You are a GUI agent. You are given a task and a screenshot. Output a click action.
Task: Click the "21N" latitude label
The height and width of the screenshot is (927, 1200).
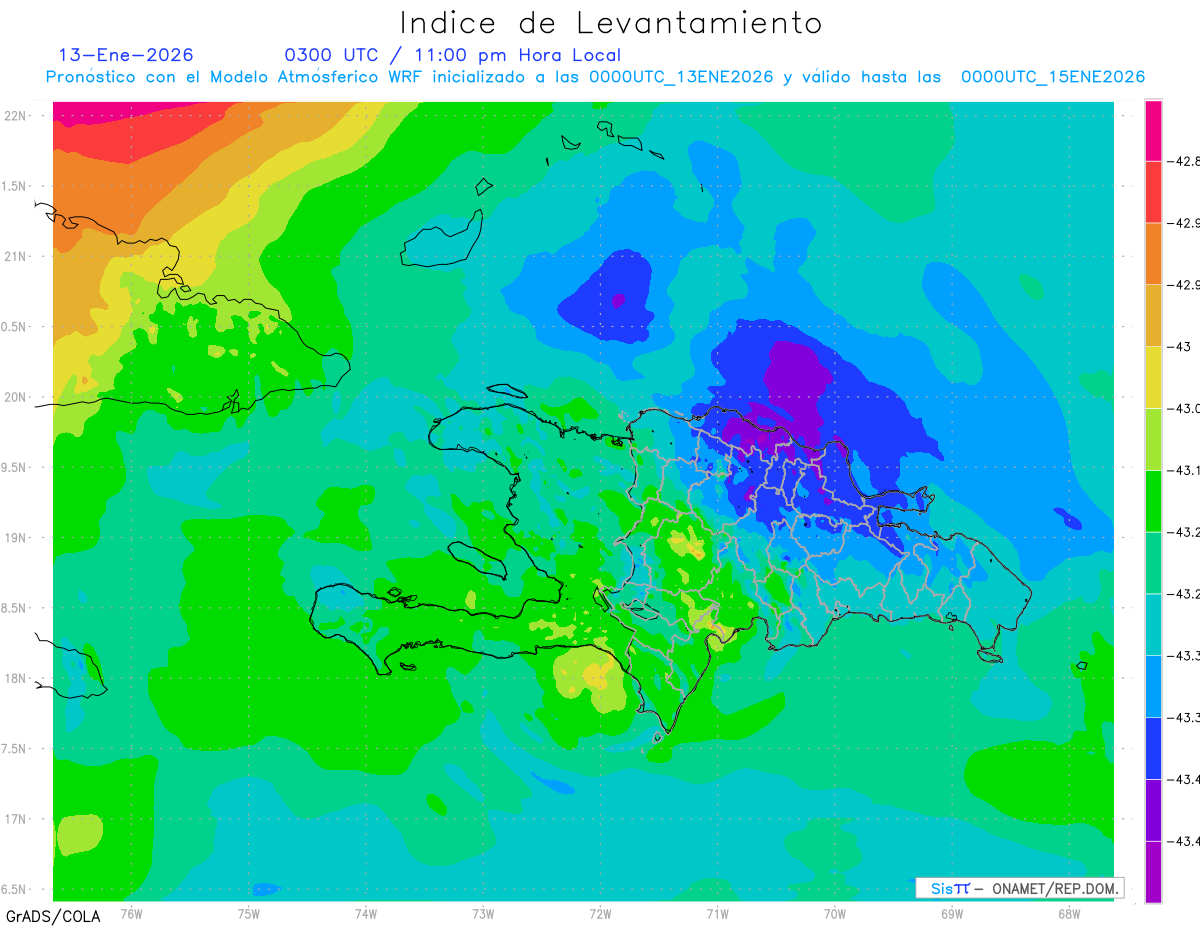click(x=17, y=256)
